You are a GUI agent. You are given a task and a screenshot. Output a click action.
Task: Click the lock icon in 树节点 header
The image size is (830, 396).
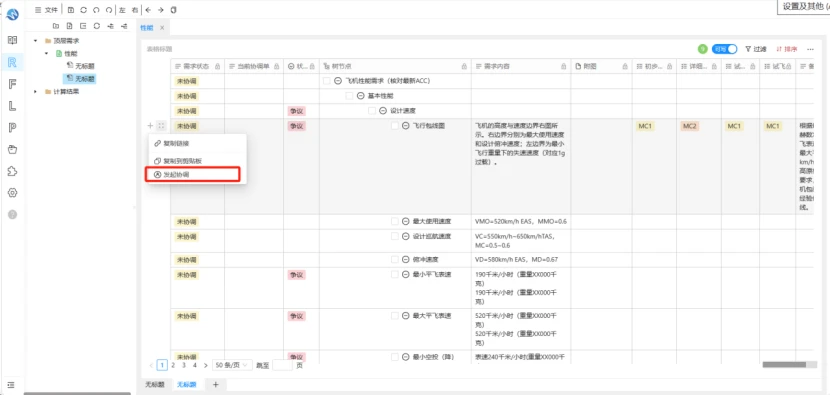coord(464,67)
